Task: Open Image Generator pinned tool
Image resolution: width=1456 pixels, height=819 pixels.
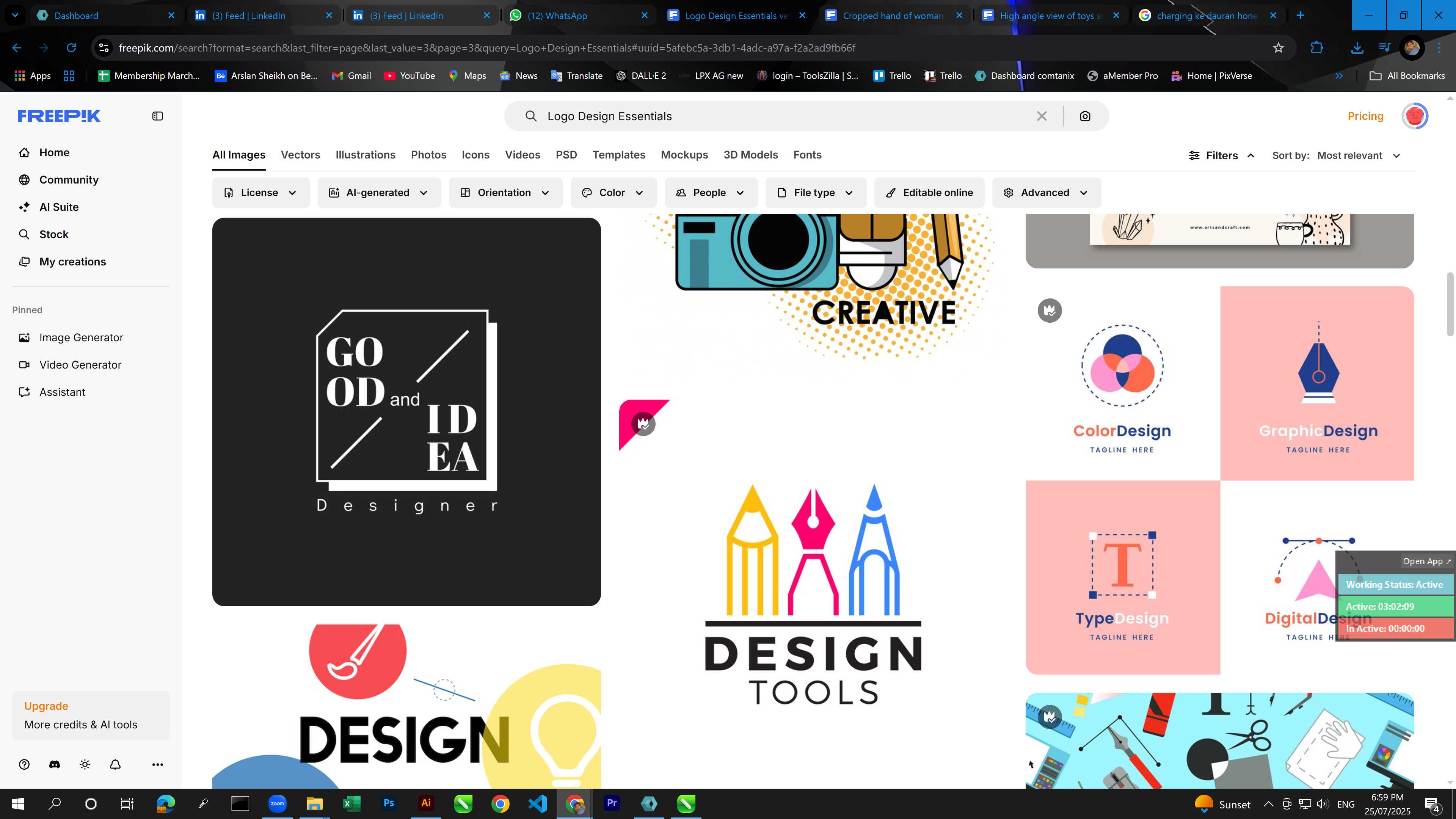Action: click(x=81, y=337)
